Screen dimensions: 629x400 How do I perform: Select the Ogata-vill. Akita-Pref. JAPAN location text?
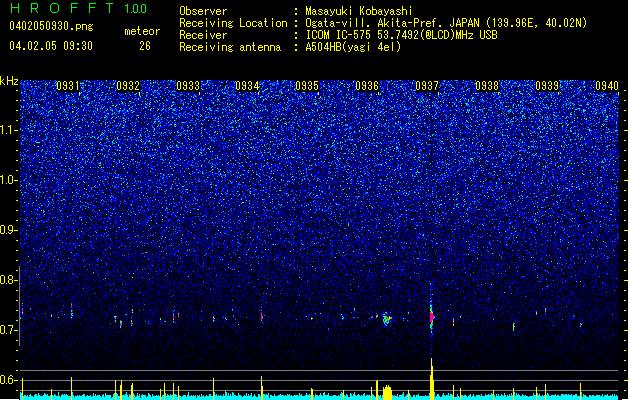click(x=446, y=23)
